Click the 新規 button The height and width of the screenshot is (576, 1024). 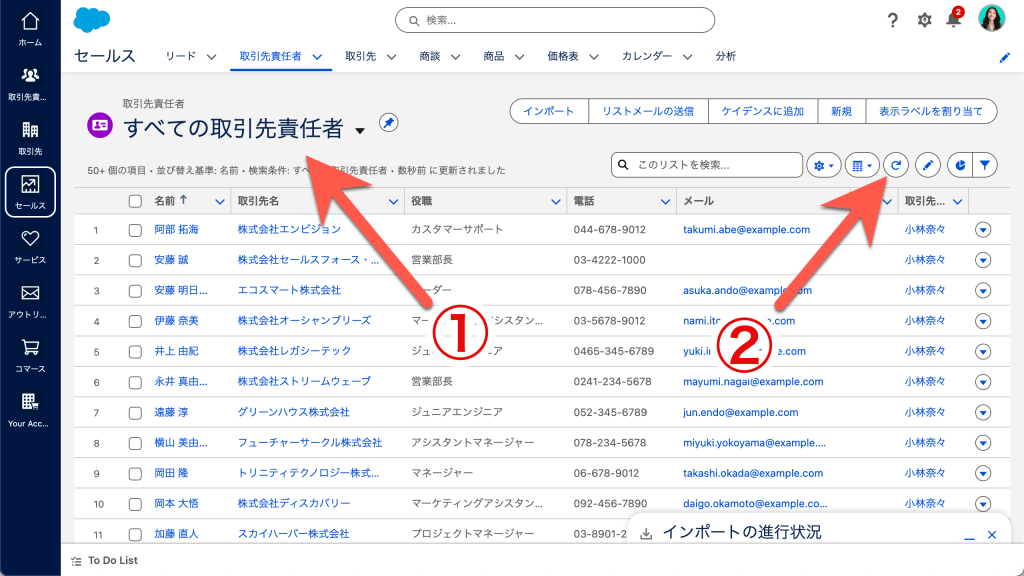click(841, 111)
